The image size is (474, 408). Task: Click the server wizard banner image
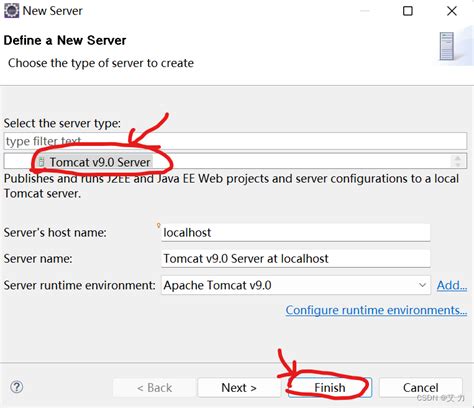(x=452, y=46)
